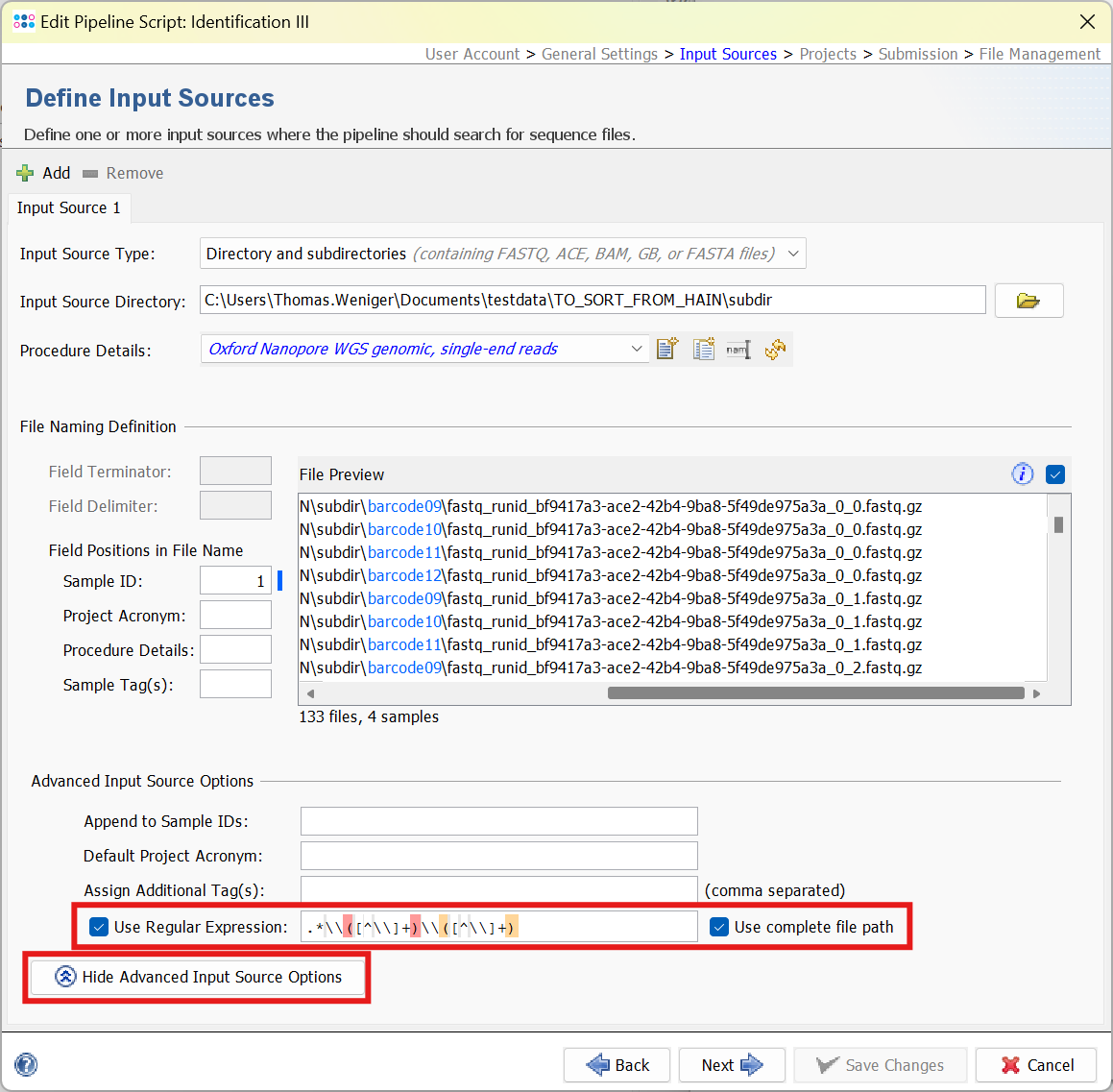
Task: Click the round help icon at bottom left
Action: pyautogui.click(x=26, y=1064)
